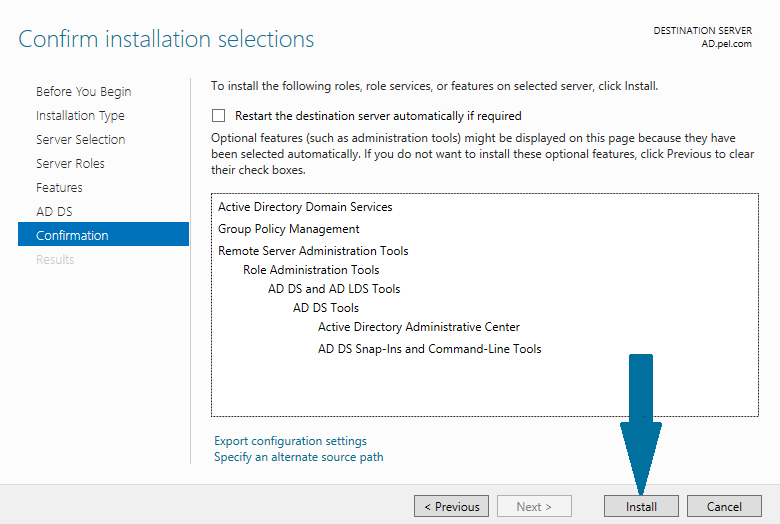The image size is (780, 524).
Task: Go to Server Roles step
Action: pyautogui.click(x=70, y=163)
